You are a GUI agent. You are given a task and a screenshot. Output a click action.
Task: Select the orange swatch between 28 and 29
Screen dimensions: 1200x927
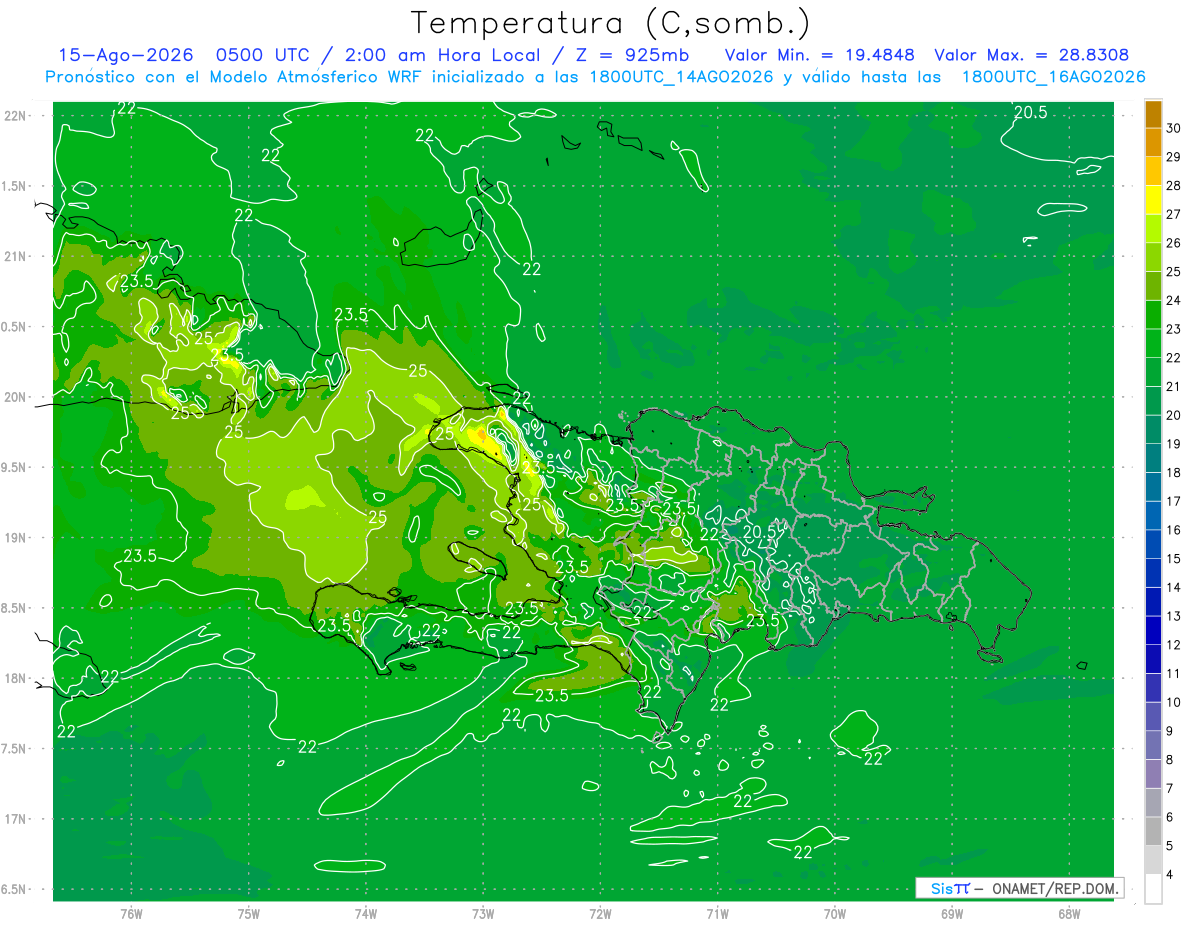(1153, 172)
